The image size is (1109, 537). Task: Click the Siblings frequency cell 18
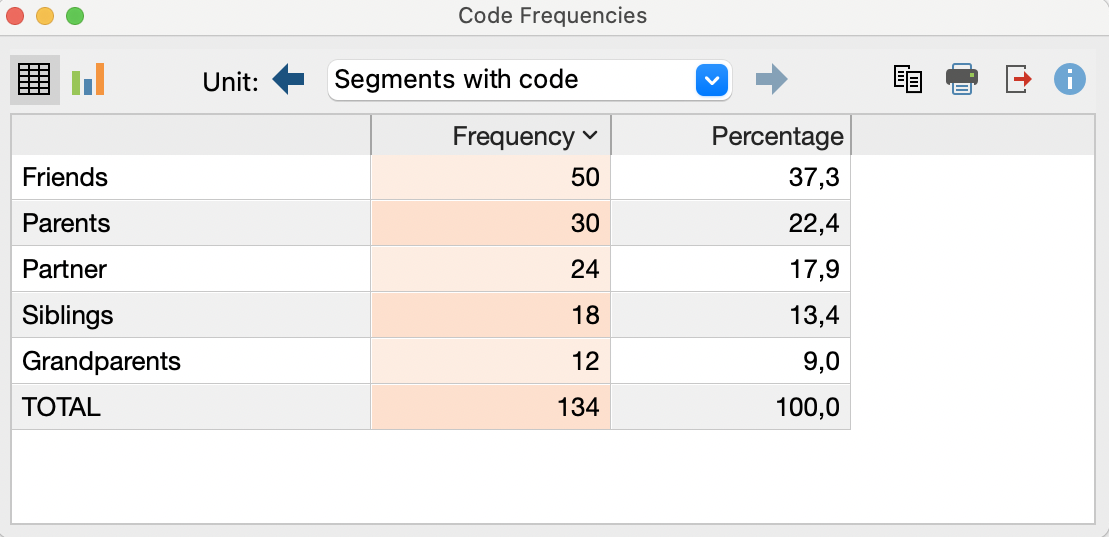[491, 315]
